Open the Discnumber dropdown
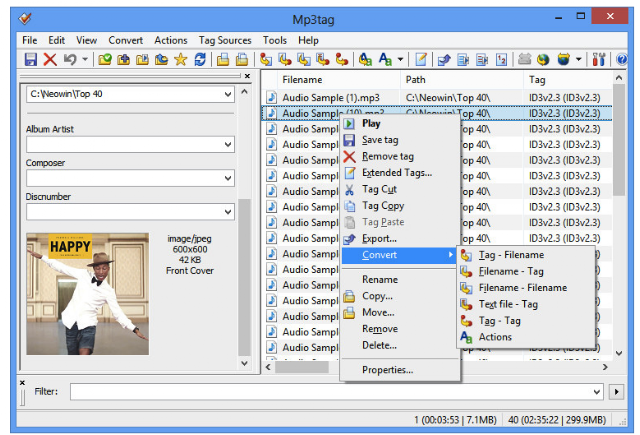Screen dimensions: 640x435 click(228, 212)
